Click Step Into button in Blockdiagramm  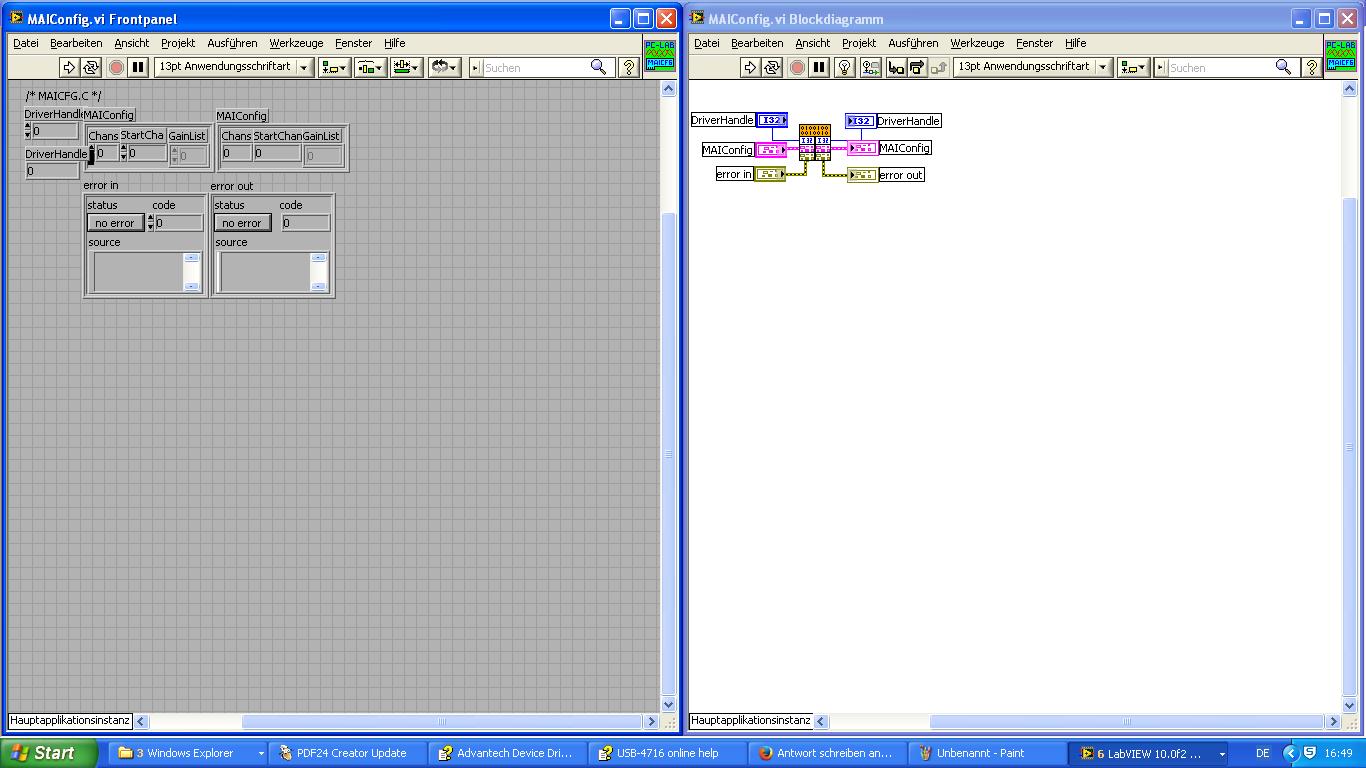coord(896,67)
